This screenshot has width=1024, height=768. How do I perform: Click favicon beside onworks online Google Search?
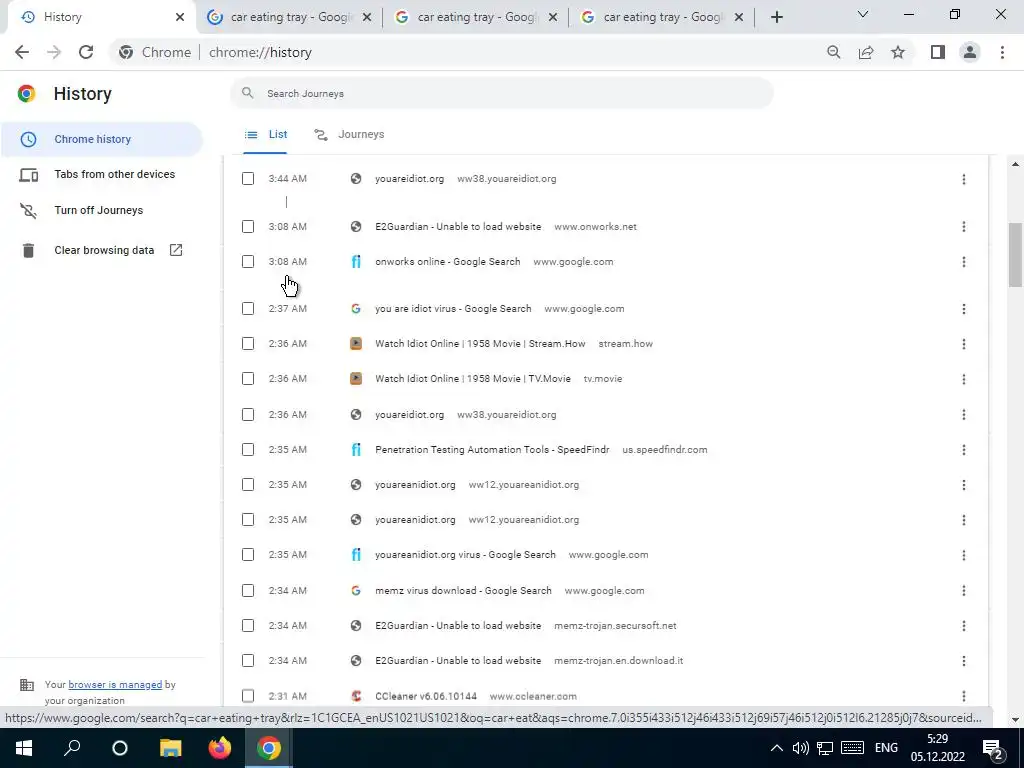tap(356, 262)
